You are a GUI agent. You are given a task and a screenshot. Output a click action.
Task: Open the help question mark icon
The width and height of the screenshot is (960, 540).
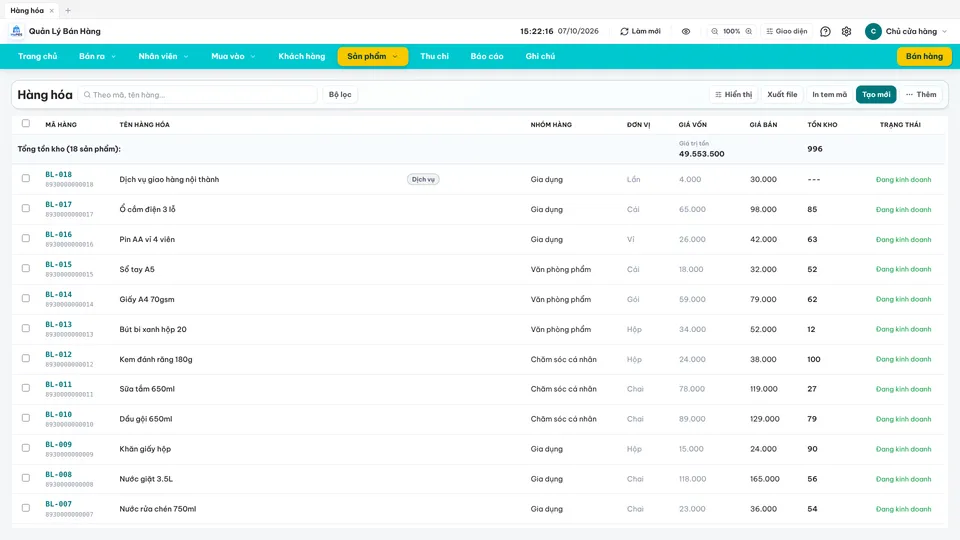(x=825, y=31)
